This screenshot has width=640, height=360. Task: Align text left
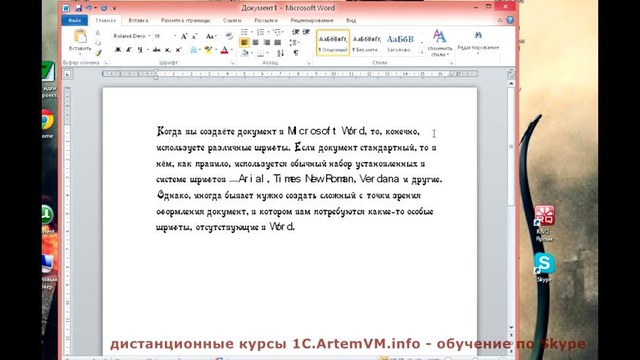(x=244, y=42)
